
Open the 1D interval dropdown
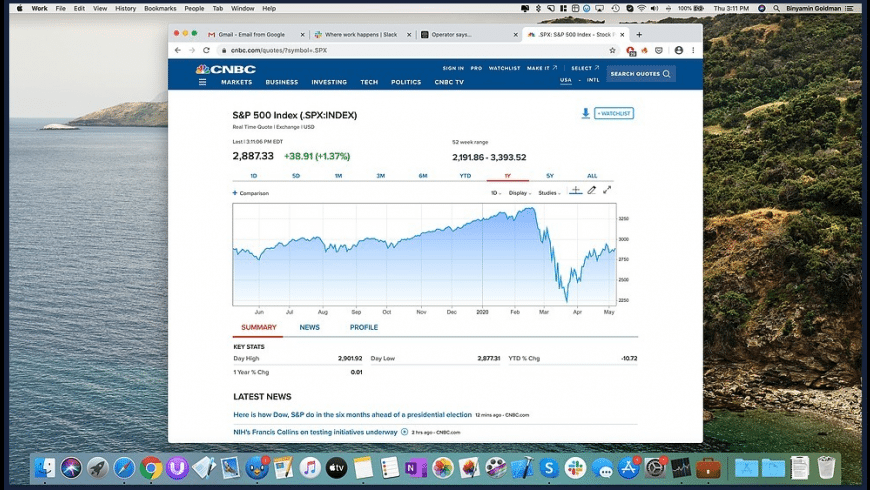(495, 193)
